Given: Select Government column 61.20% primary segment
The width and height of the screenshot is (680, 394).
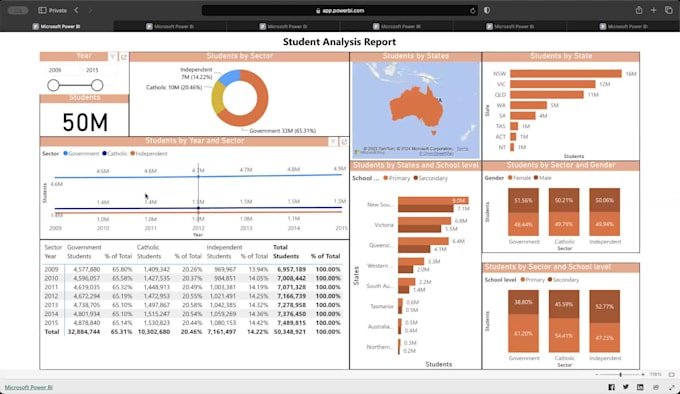Looking at the screenshot, I should (523, 333).
